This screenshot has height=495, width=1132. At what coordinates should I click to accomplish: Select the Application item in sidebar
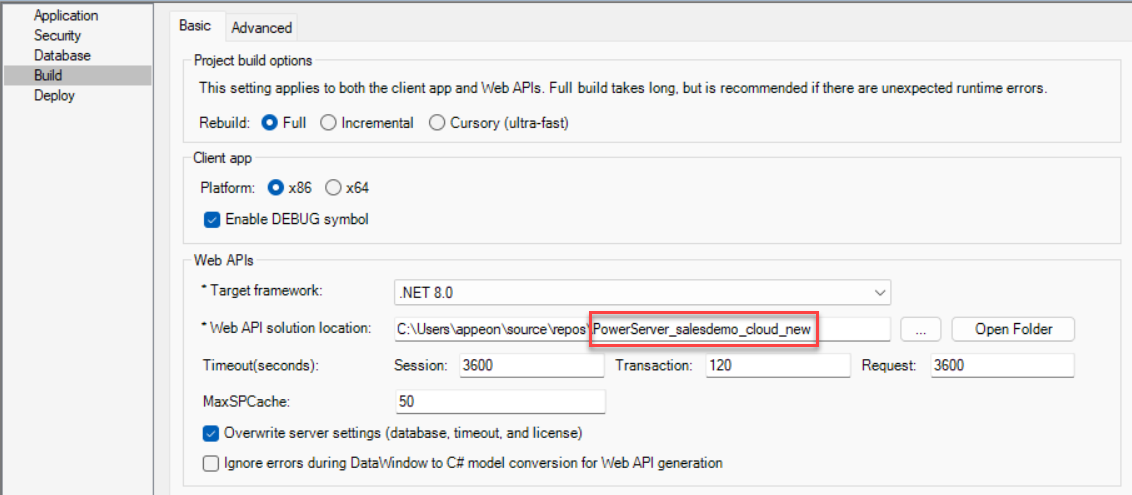pyautogui.click(x=66, y=16)
